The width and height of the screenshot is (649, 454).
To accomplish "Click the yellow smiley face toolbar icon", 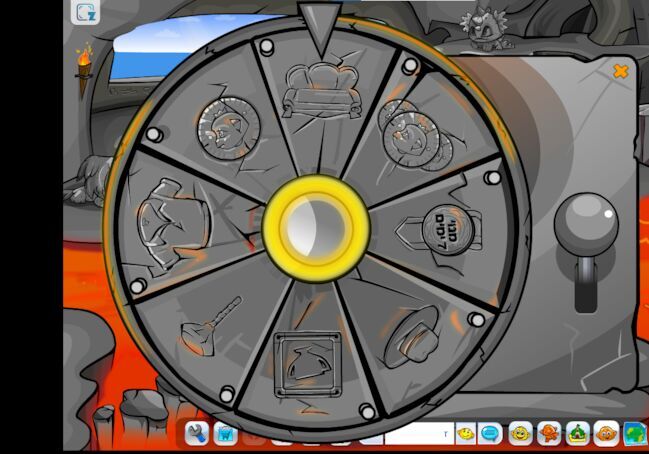I will (520, 433).
